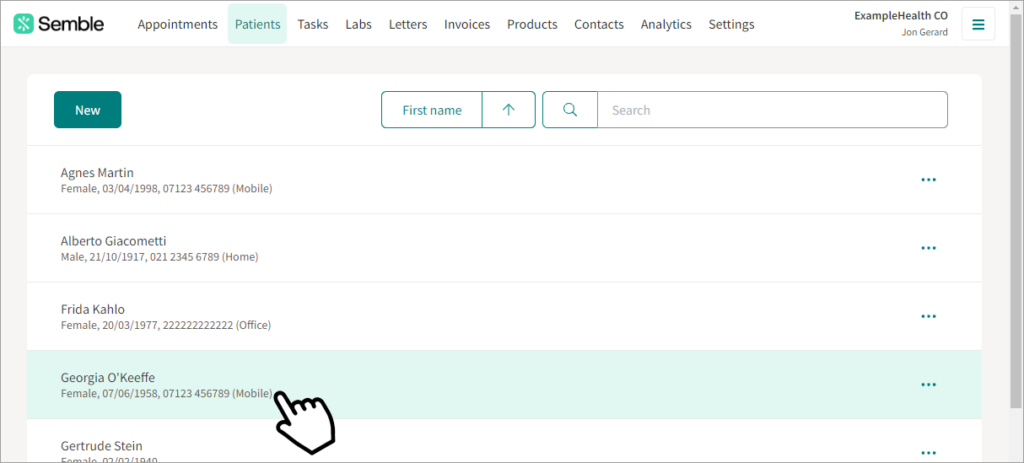Open options dots for Alberto Giacometti
Screen dimensions: 1024x463
coord(928,248)
